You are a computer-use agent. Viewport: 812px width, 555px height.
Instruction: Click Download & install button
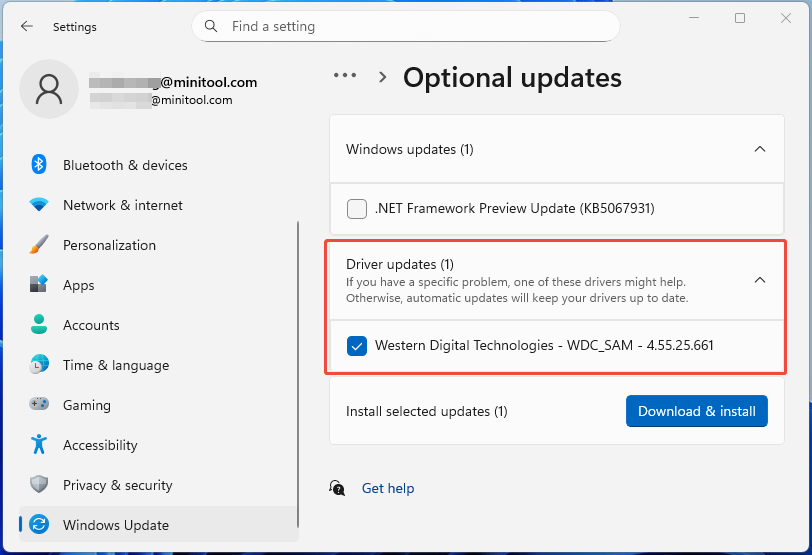697,411
